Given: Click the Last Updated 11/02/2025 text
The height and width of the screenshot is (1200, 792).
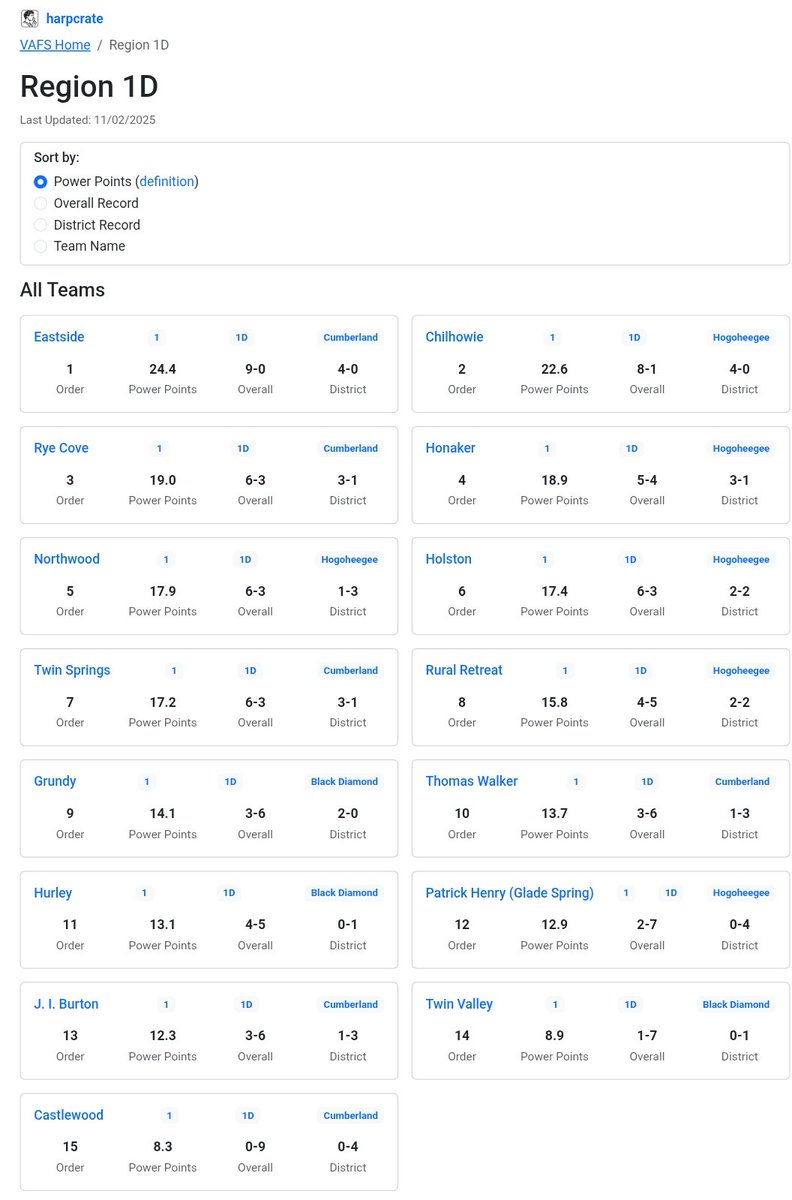Looking at the screenshot, I should tap(88, 120).
